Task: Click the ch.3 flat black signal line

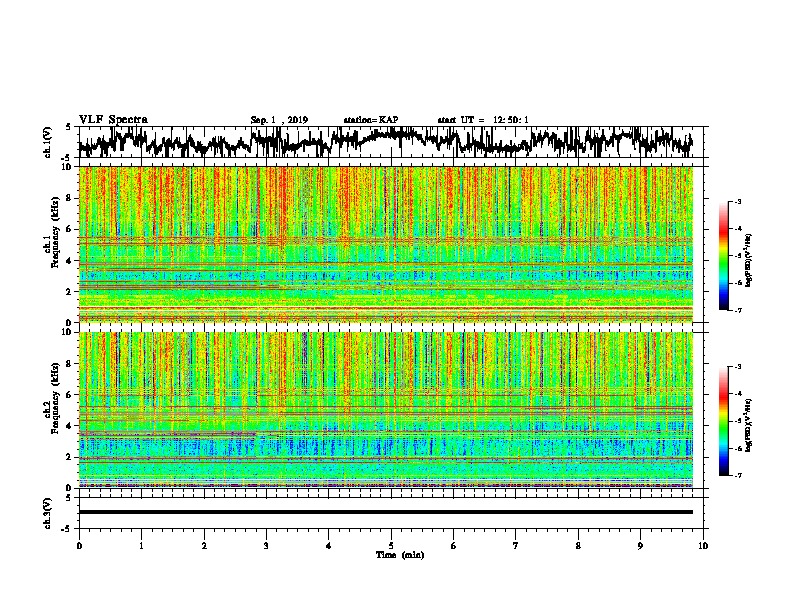Action: [x=386, y=512]
